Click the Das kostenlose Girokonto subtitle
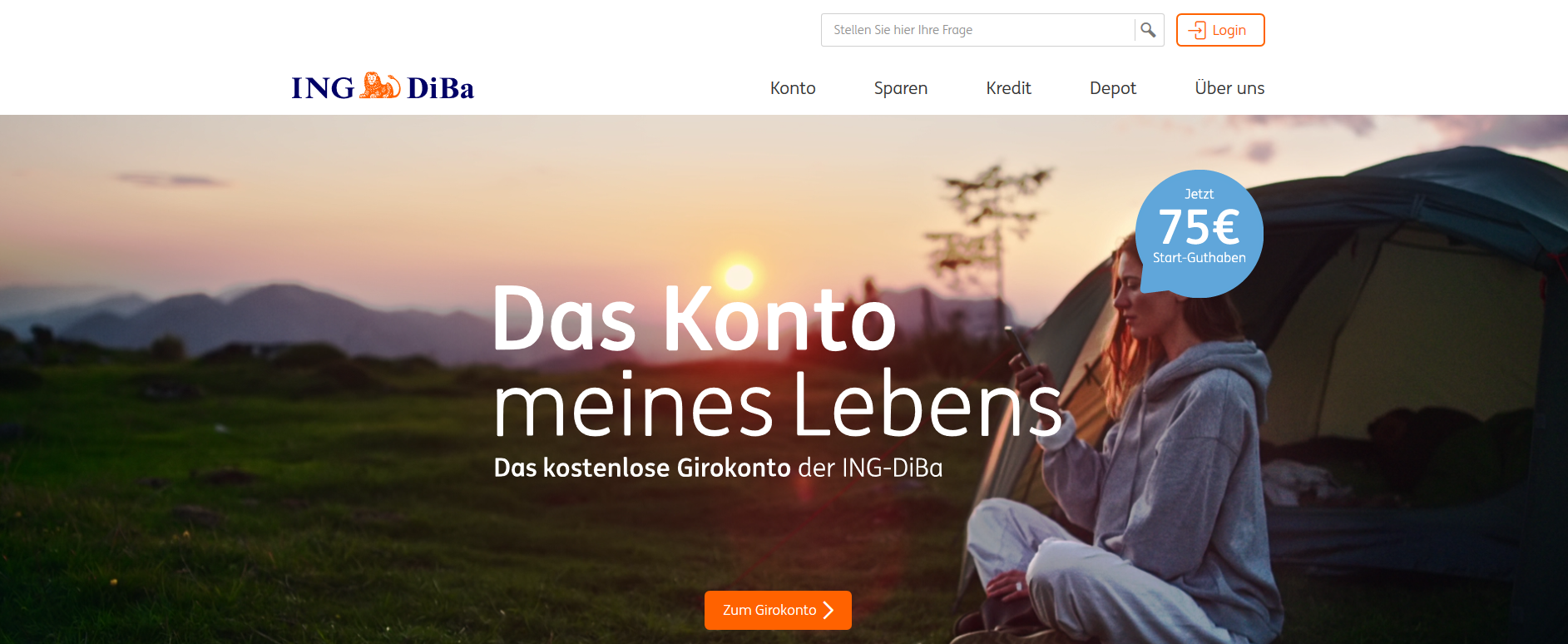This screenshot has width=1568, height=644. click(x=718, y=468)
